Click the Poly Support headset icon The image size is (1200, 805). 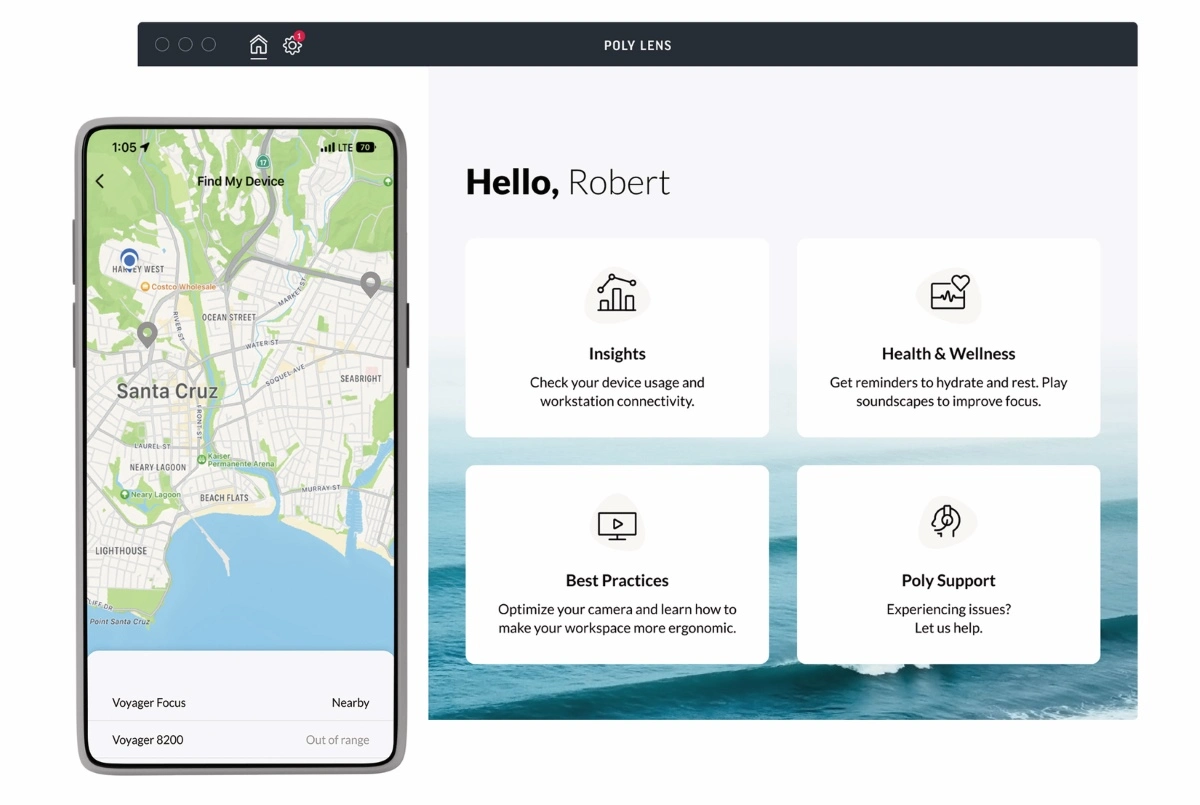click(x=946, y=521)
